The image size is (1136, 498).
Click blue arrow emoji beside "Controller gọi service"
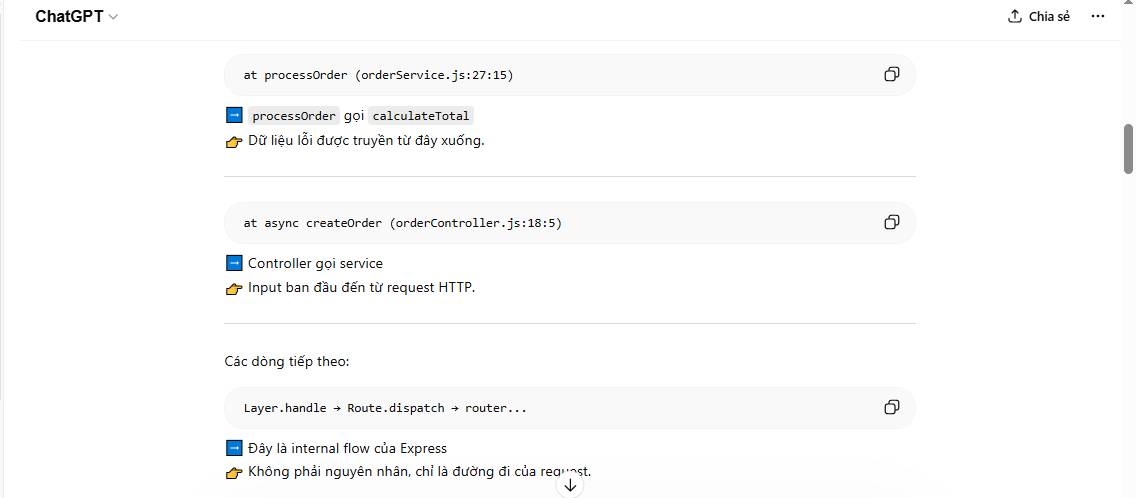click(234, 263)
